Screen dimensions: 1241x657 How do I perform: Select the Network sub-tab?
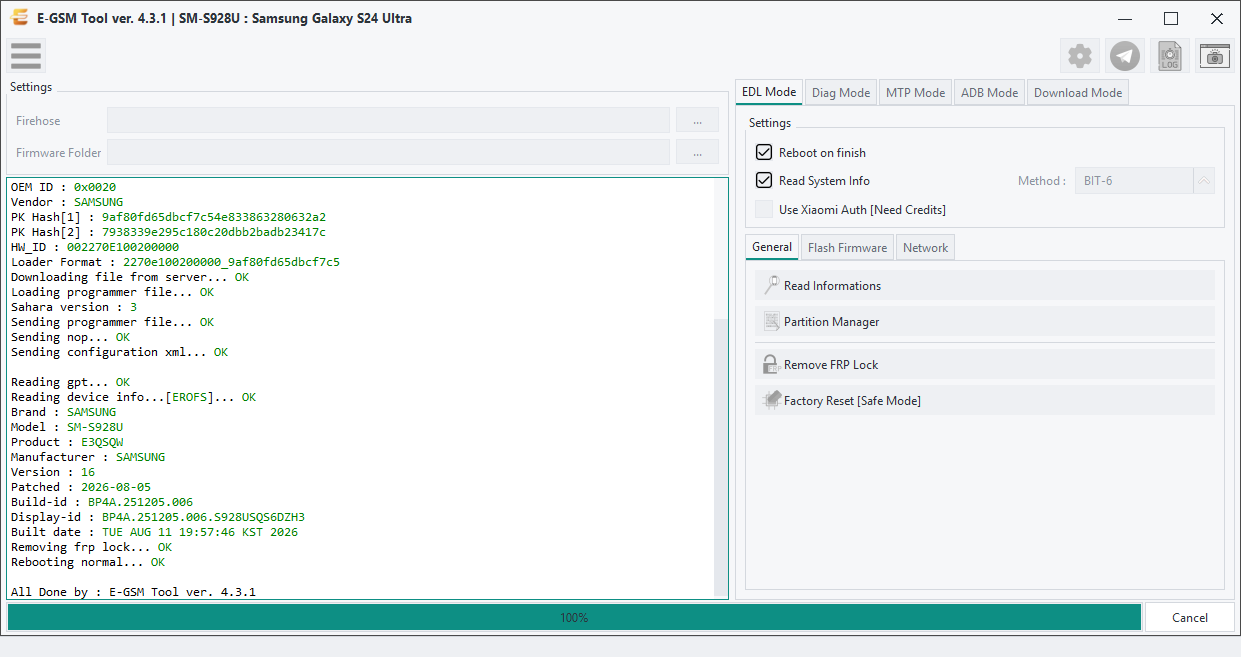point(925,248)
